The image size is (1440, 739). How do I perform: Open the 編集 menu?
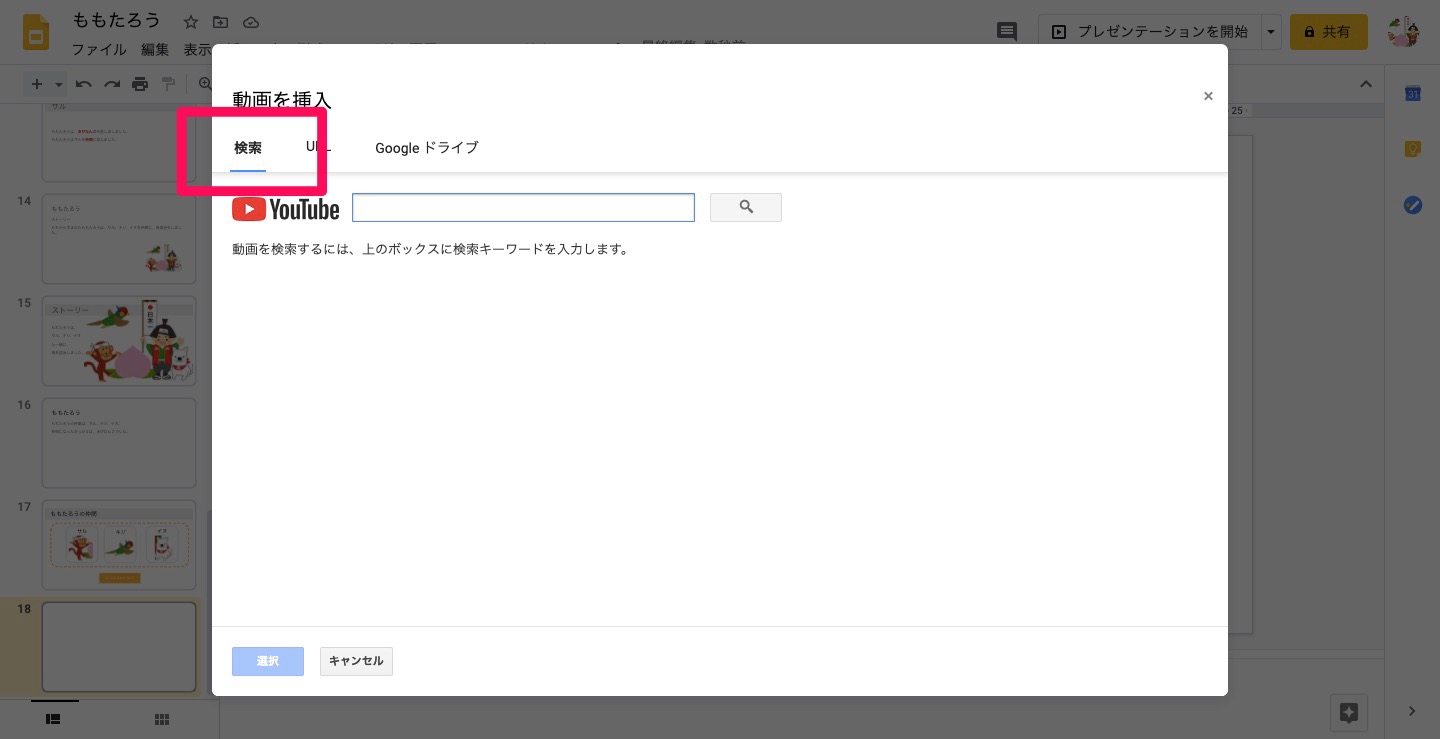tap(155, 49)
